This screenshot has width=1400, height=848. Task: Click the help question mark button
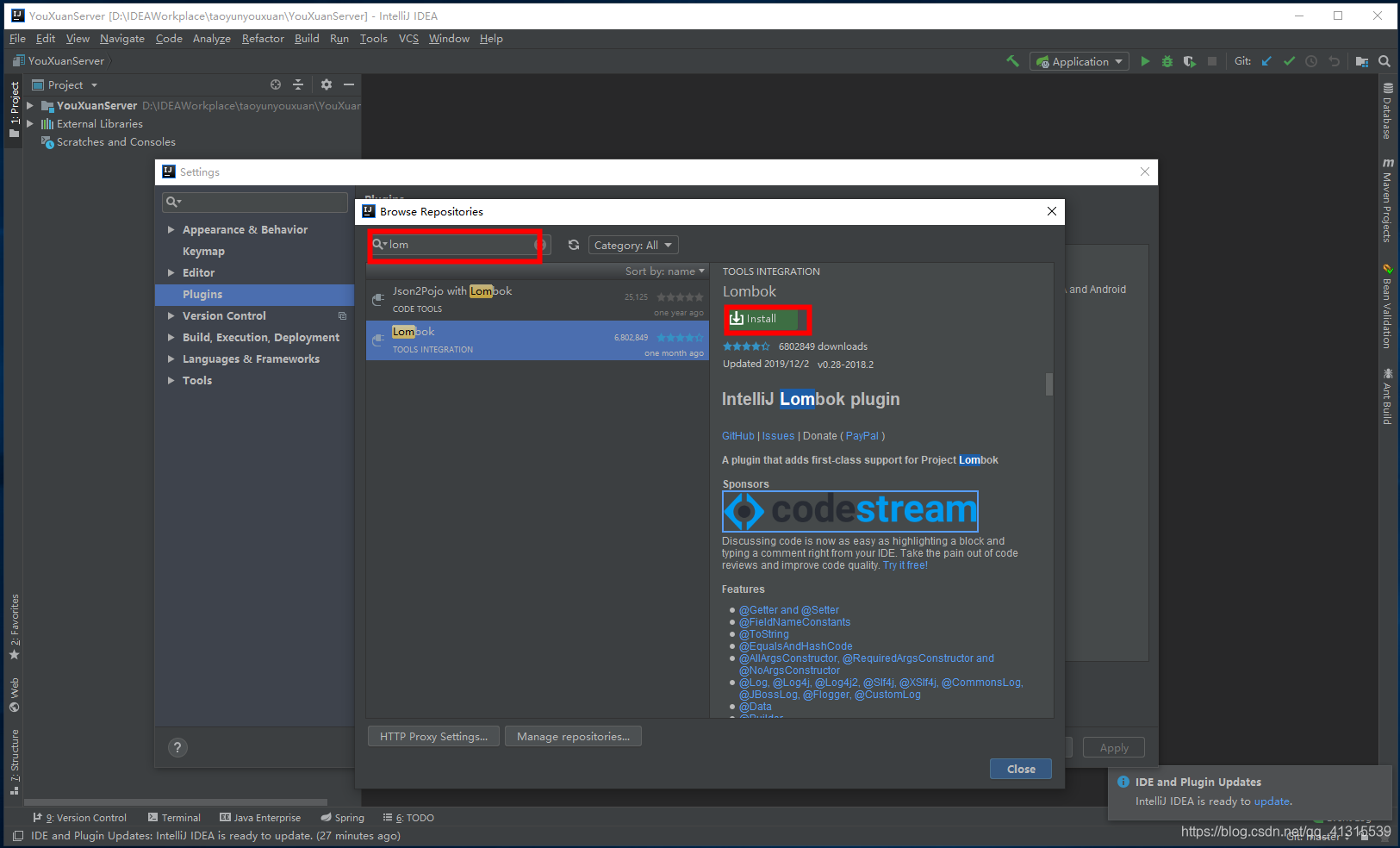(177, 748)
